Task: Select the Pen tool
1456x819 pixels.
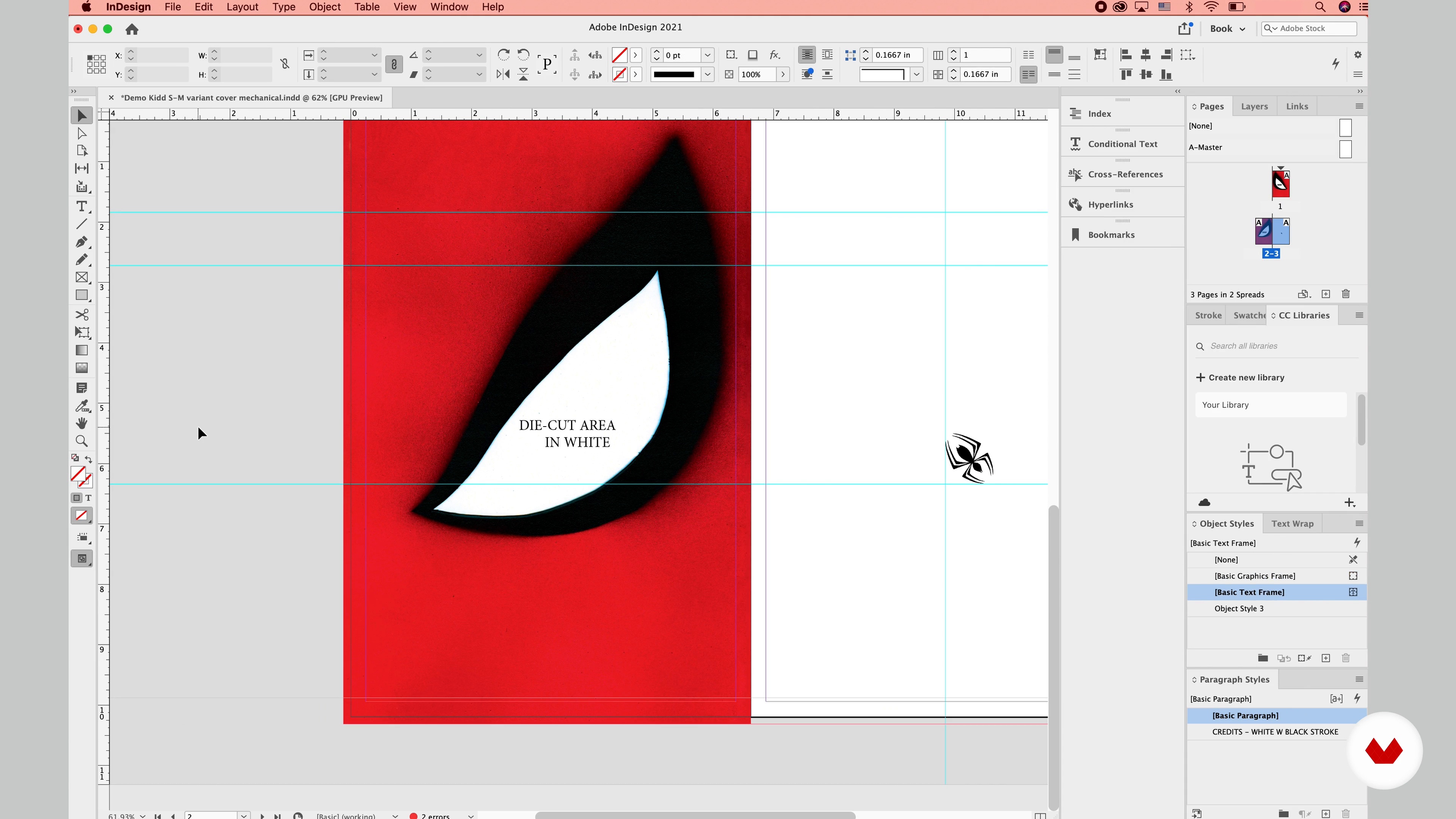Action: coord(82,242)
